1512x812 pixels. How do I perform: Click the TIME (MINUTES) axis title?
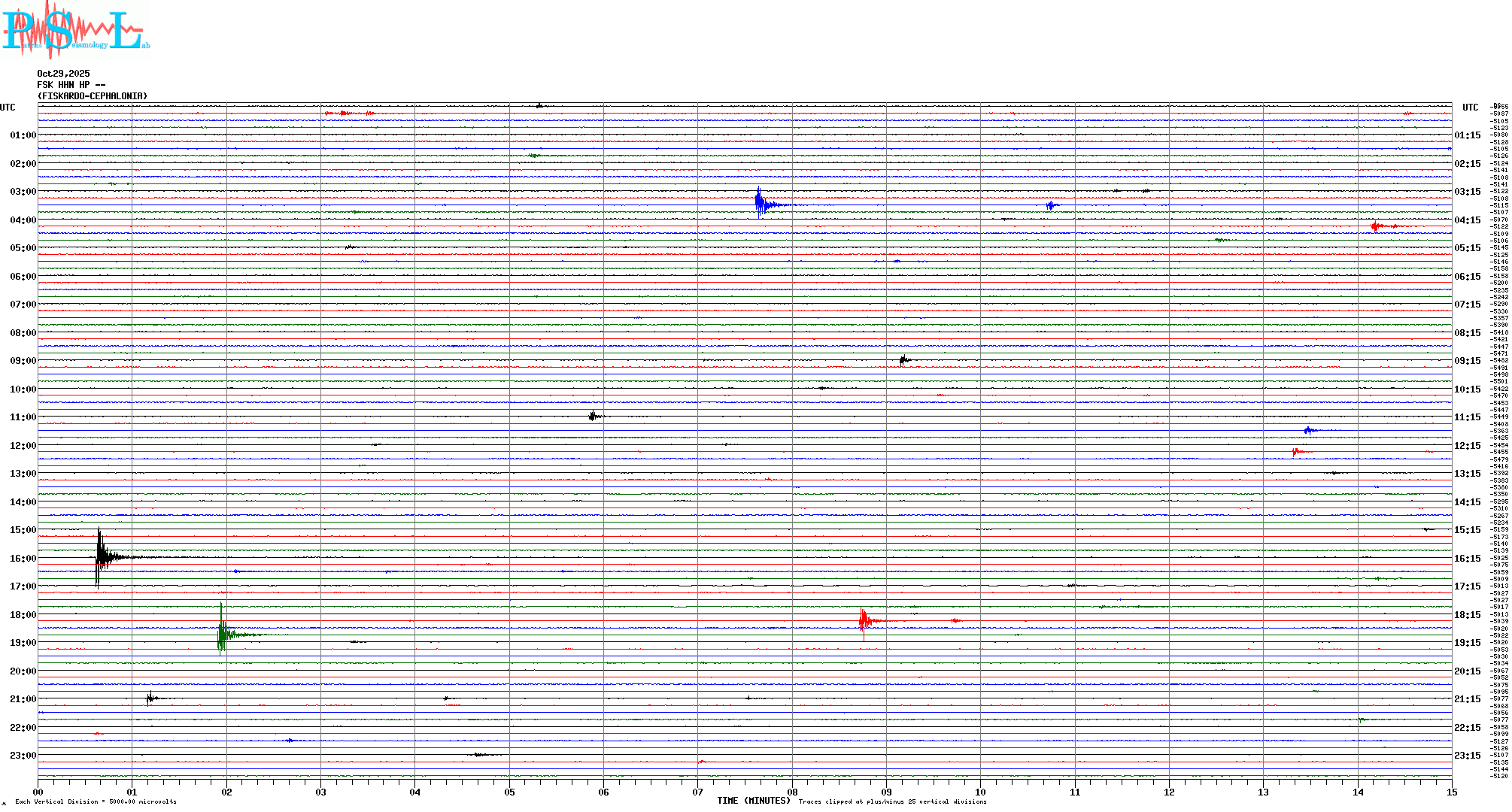pyautogui.click(x=753, y=801)
